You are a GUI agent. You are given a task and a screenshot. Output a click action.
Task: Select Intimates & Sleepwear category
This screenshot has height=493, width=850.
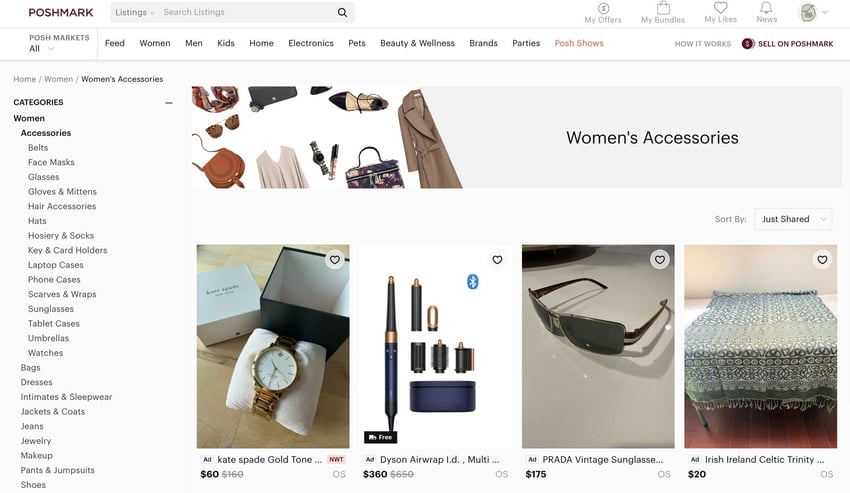(66, 396)
